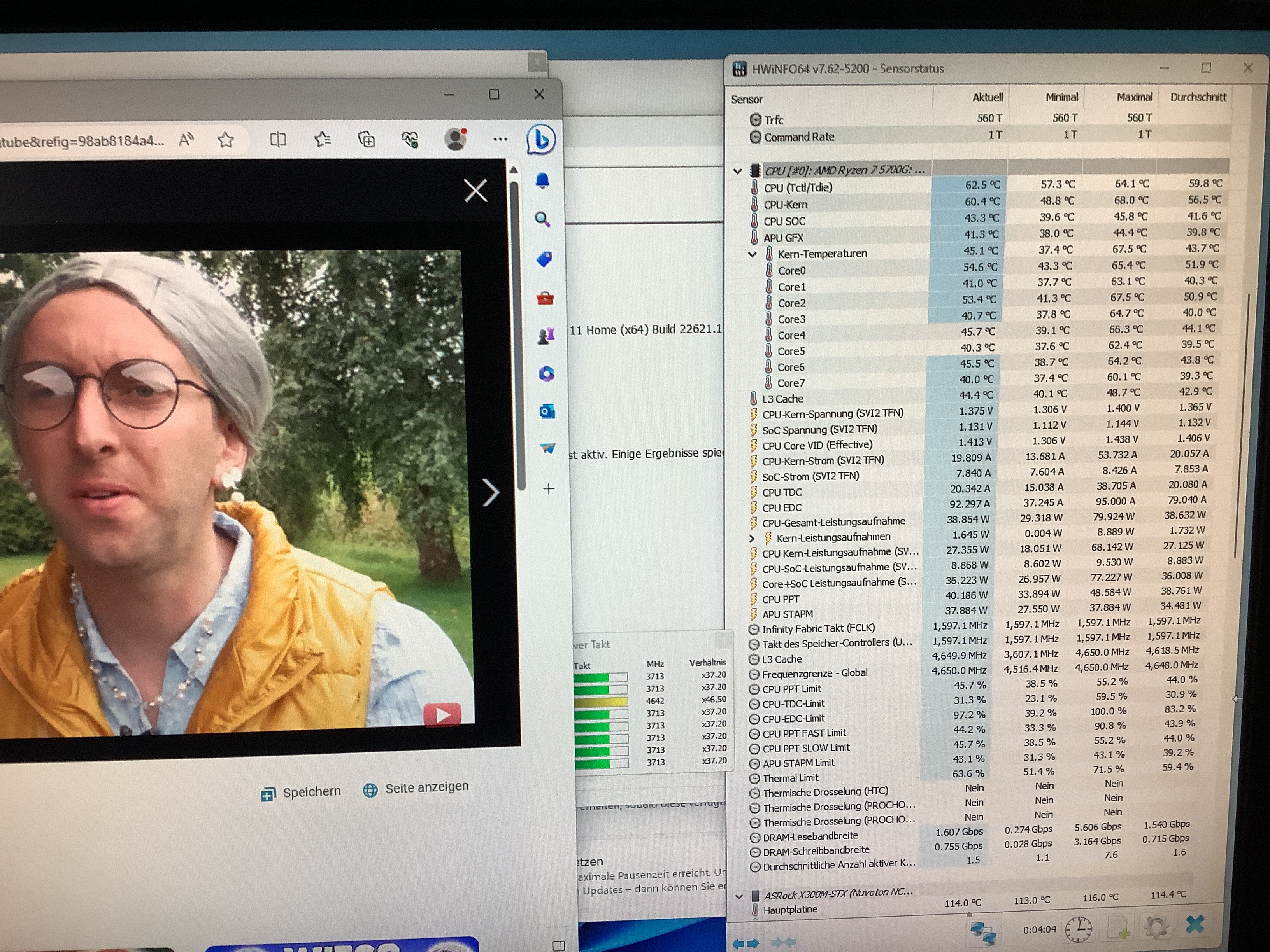This screenshot has height=952, width=1270.
Task: Click the Maximal column header
Action: tap(1134, 97)
